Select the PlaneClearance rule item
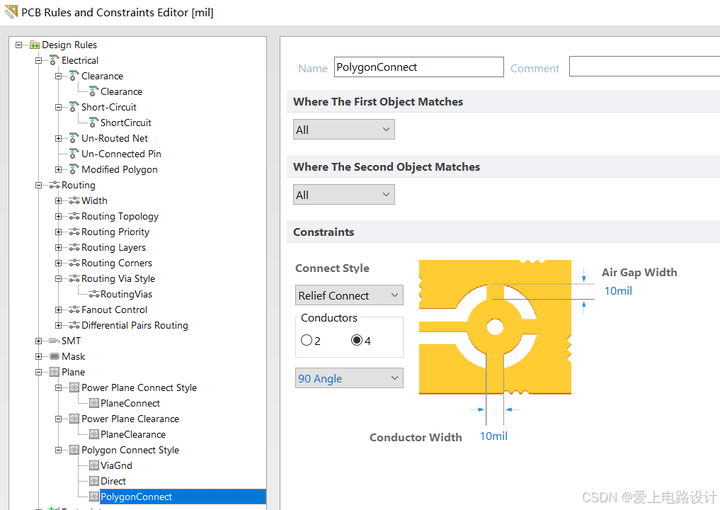 click(133, 434)
